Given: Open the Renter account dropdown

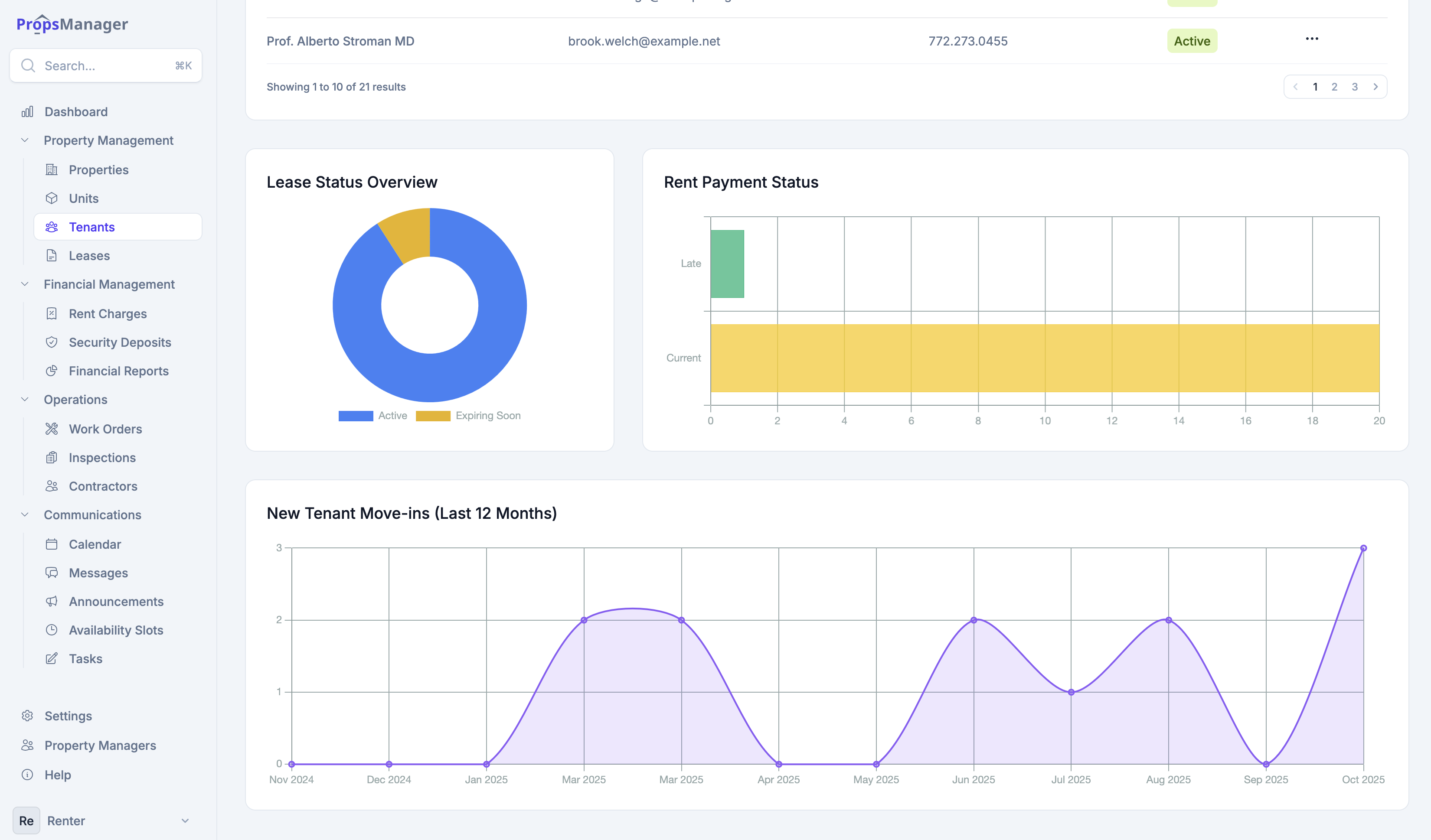Looking at the screenshot, I should click(185, 820).
